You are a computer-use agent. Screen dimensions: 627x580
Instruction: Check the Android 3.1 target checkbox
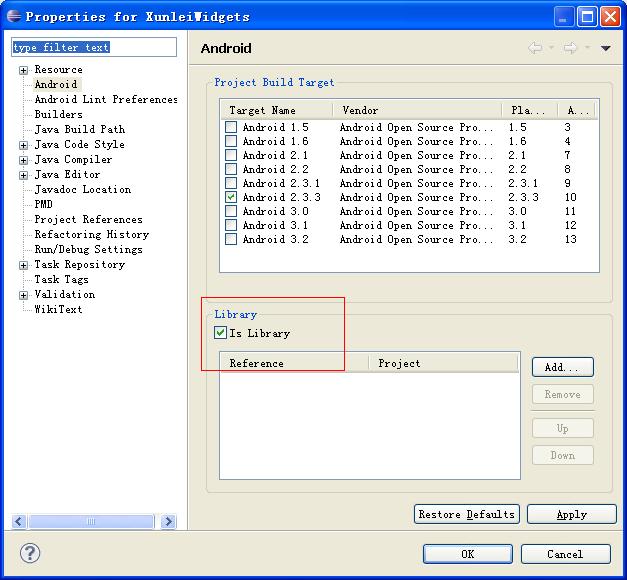click(231, 225)
